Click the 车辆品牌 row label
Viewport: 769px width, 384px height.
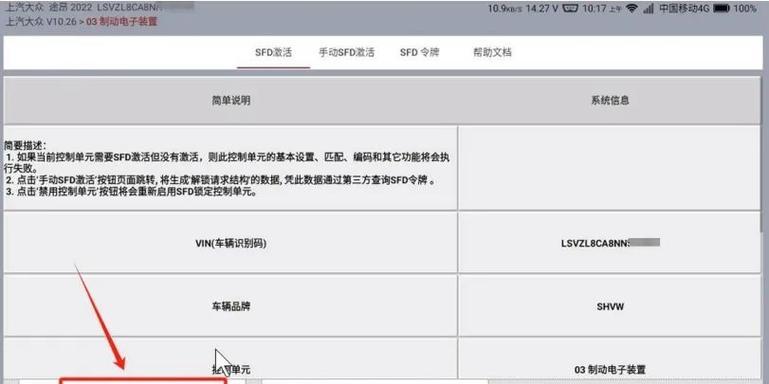231,307
